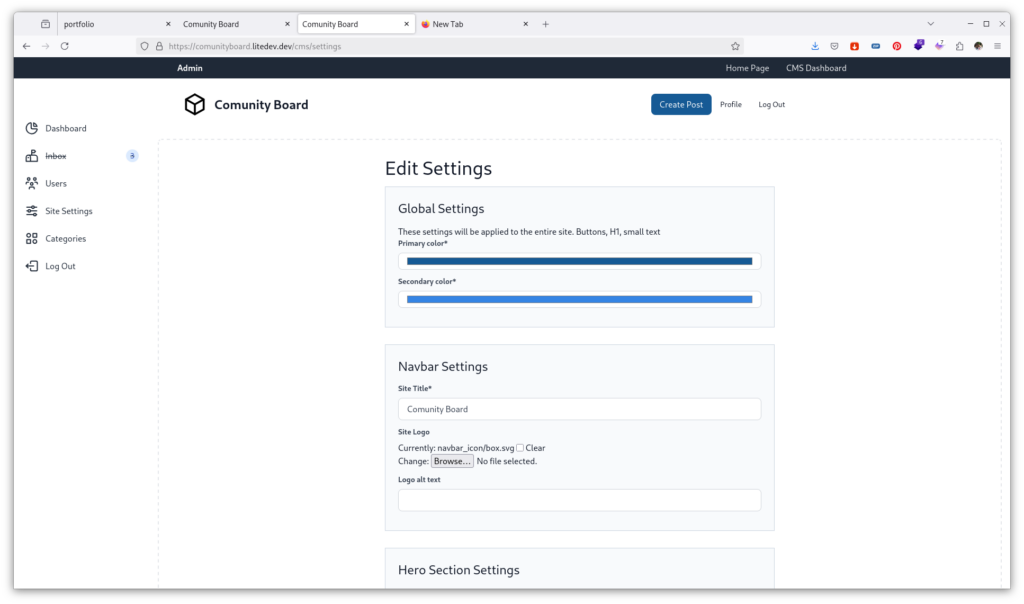1024x604 pixels.
Task: Open the CMS Dashboard link in admin bar
Action: [816, 68]
